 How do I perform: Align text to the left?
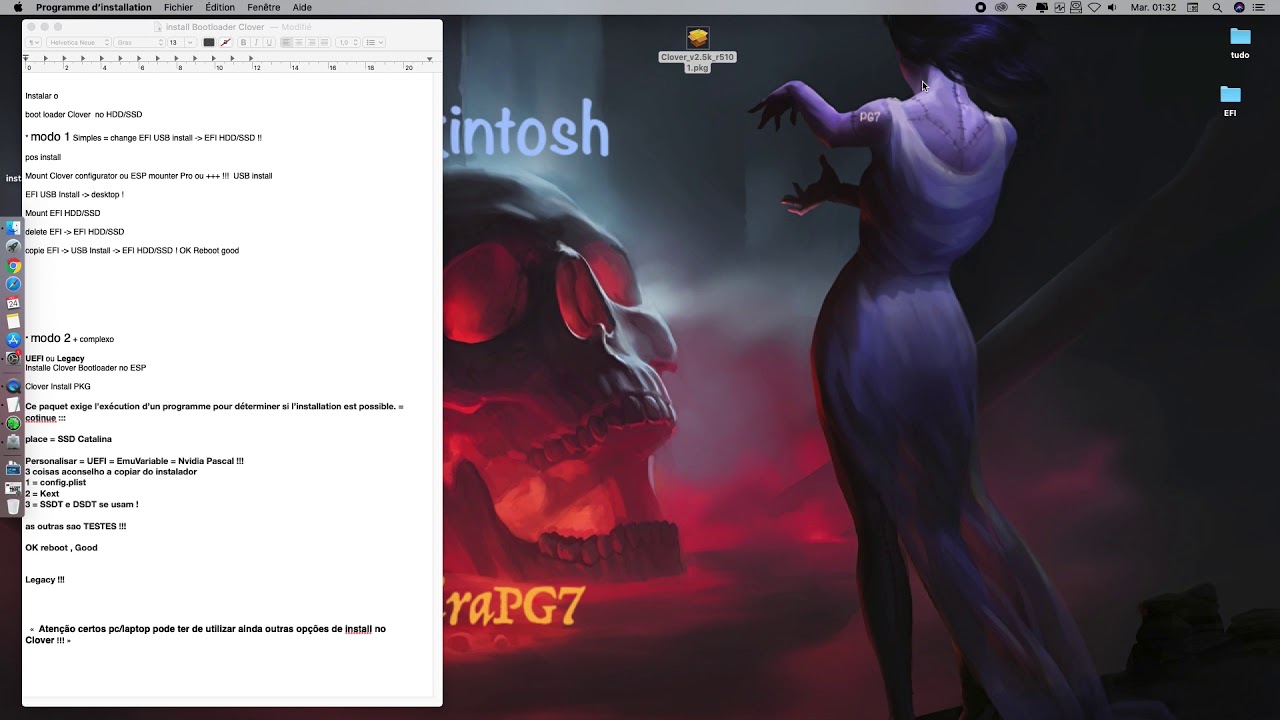tap(286, 43)
